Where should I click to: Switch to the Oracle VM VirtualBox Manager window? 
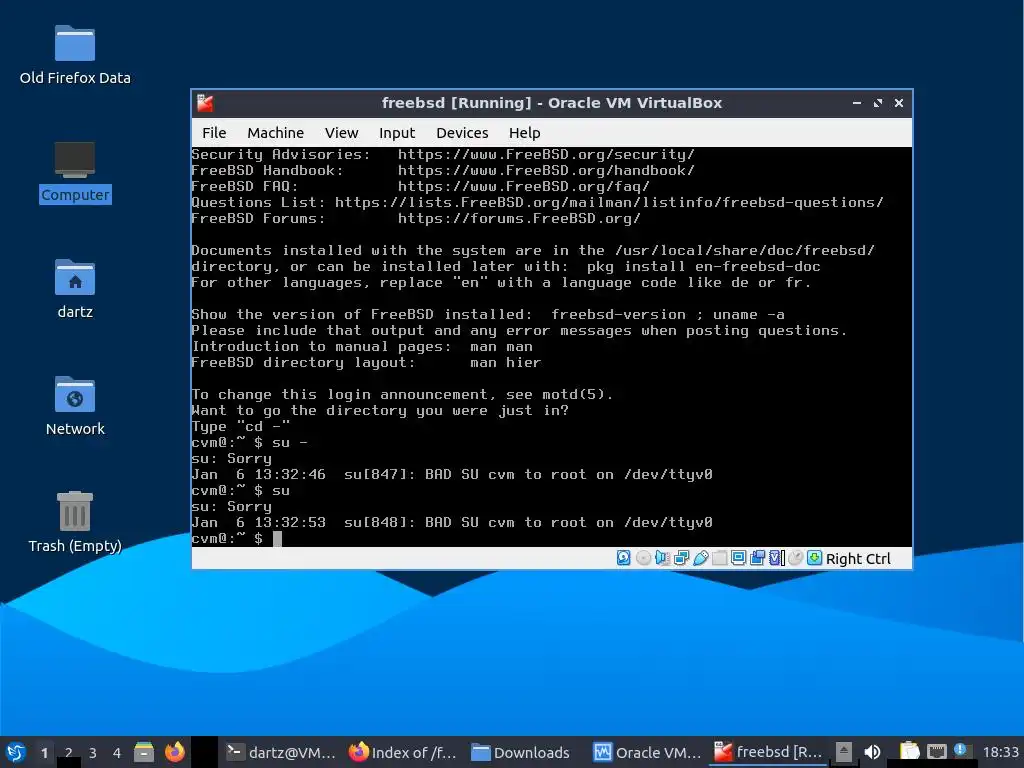(x=647, y=752)
